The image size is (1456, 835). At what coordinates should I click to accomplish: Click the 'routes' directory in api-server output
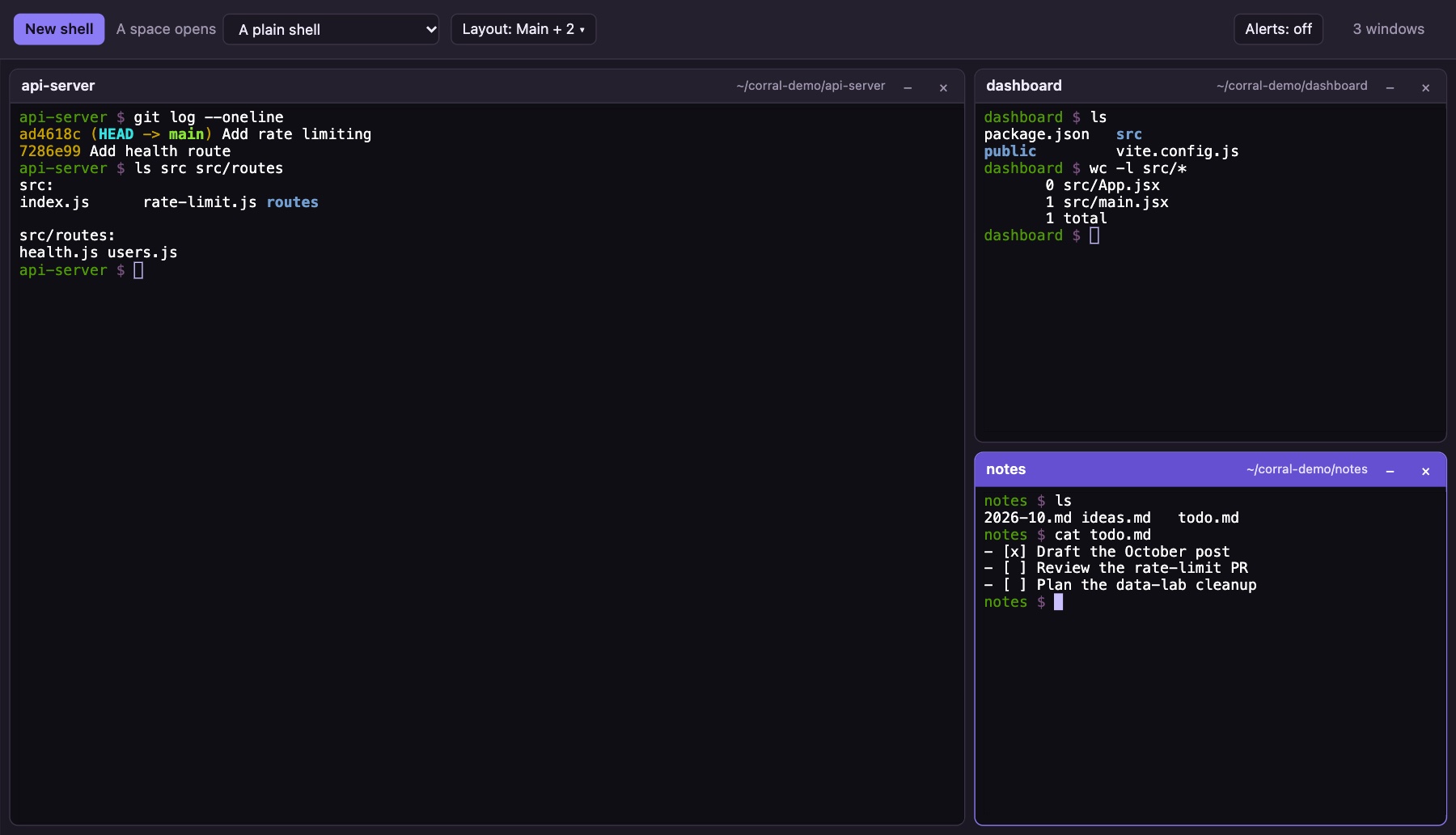293,202
